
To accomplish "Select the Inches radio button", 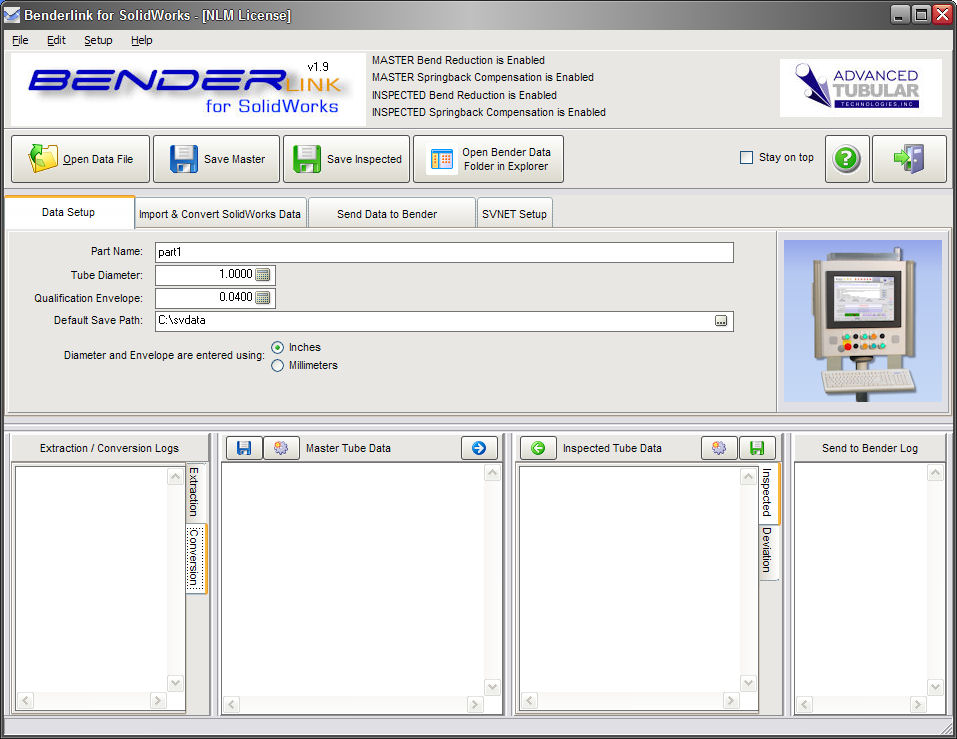I will coord(277,347).
